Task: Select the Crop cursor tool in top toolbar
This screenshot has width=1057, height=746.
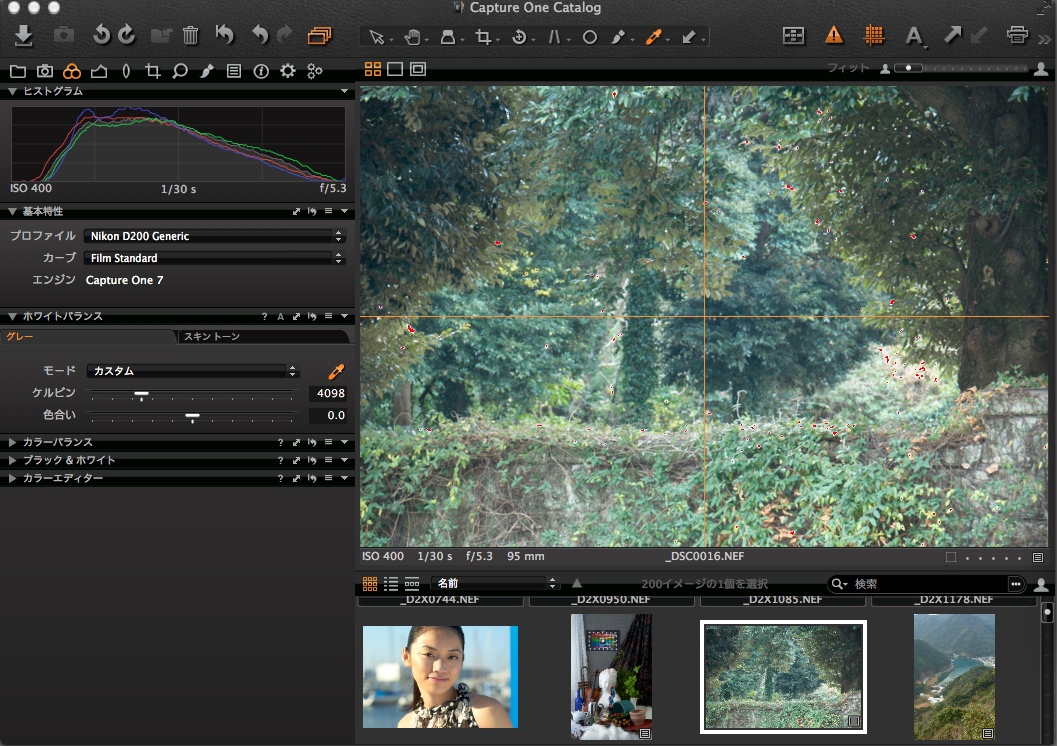Action: click(x=483, y=37)
